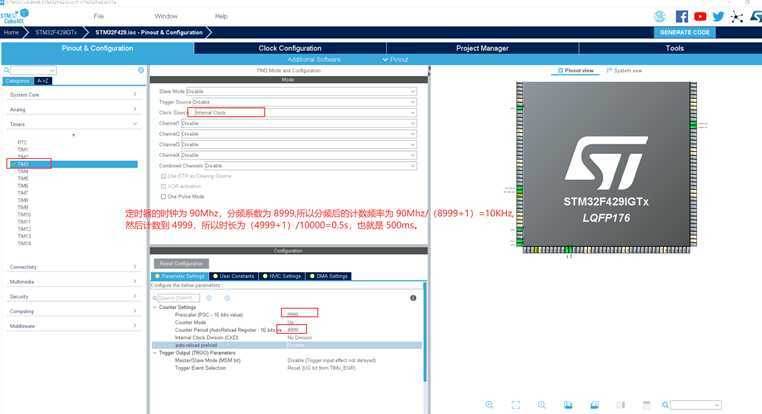Viewport: 762px width, 414px height.
Task: Switch to Project Manager tab
Action: [x=482, y=48]
